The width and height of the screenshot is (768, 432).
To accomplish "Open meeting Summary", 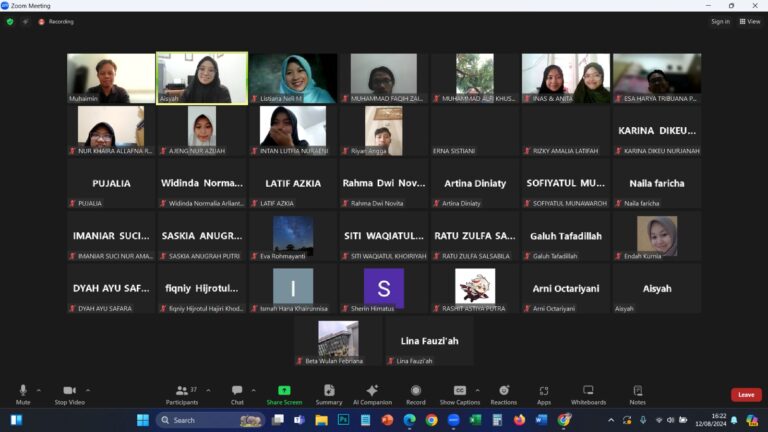I will [328, 394].
